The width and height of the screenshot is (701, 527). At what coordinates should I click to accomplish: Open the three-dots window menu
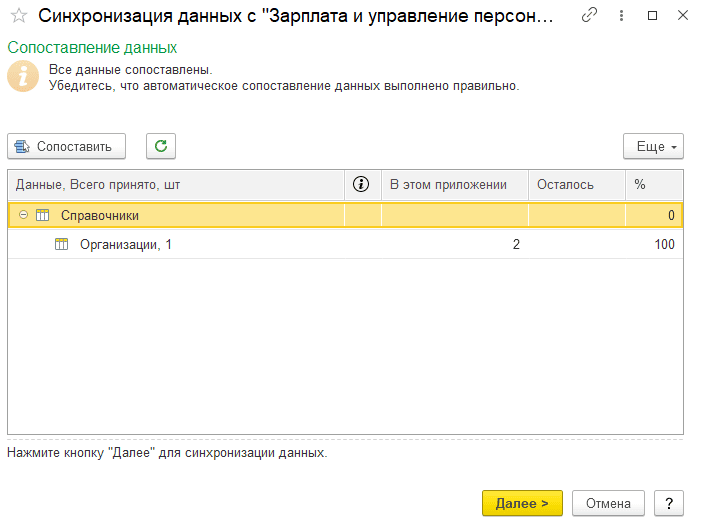[622, 16]
